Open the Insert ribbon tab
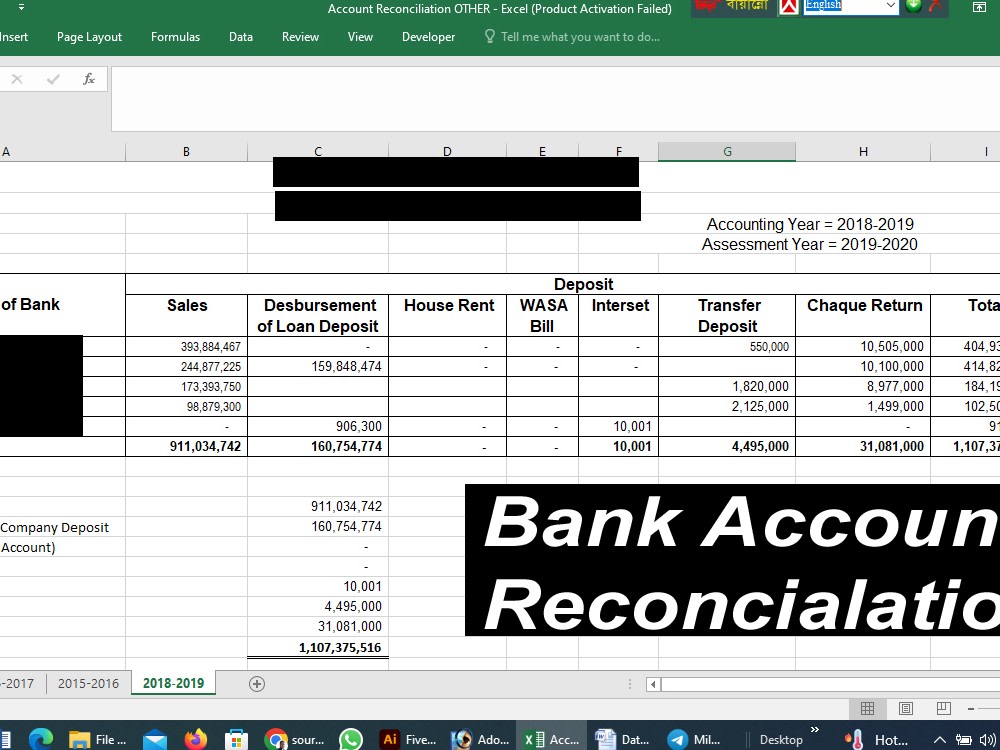The image size is (1000, 750). click(13, 37)
